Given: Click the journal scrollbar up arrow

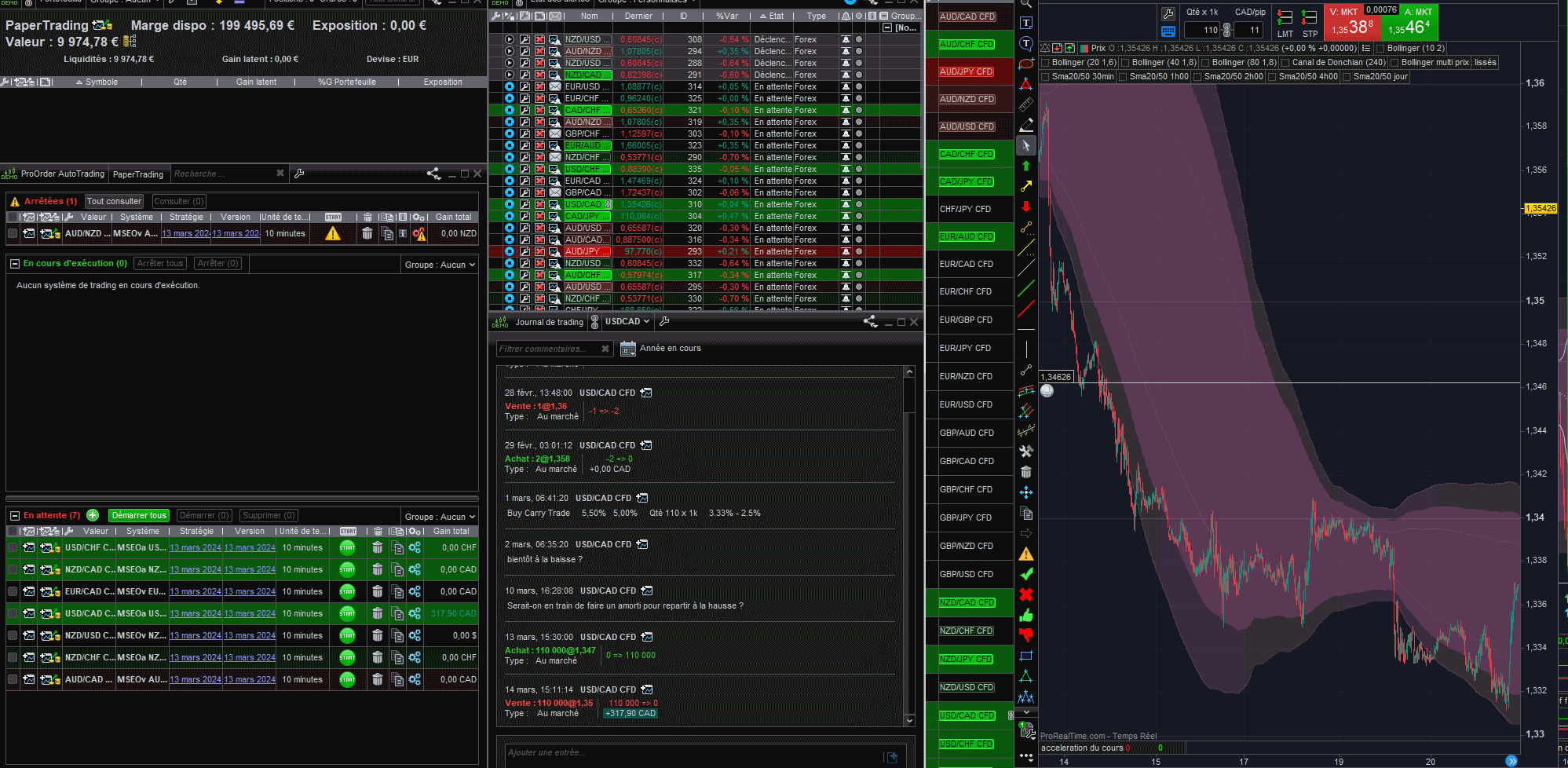Looking at the screenshot, I should 909,371.
